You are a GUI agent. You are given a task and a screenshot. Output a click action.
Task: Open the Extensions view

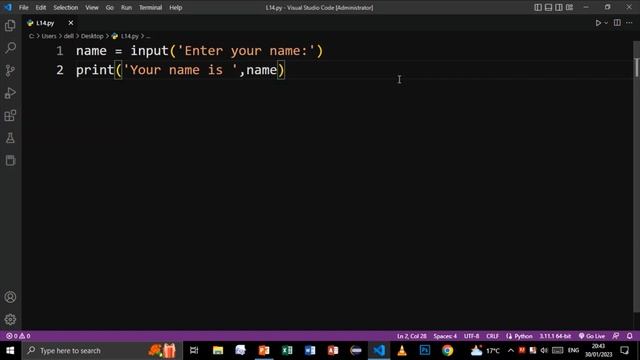[10, 116]
